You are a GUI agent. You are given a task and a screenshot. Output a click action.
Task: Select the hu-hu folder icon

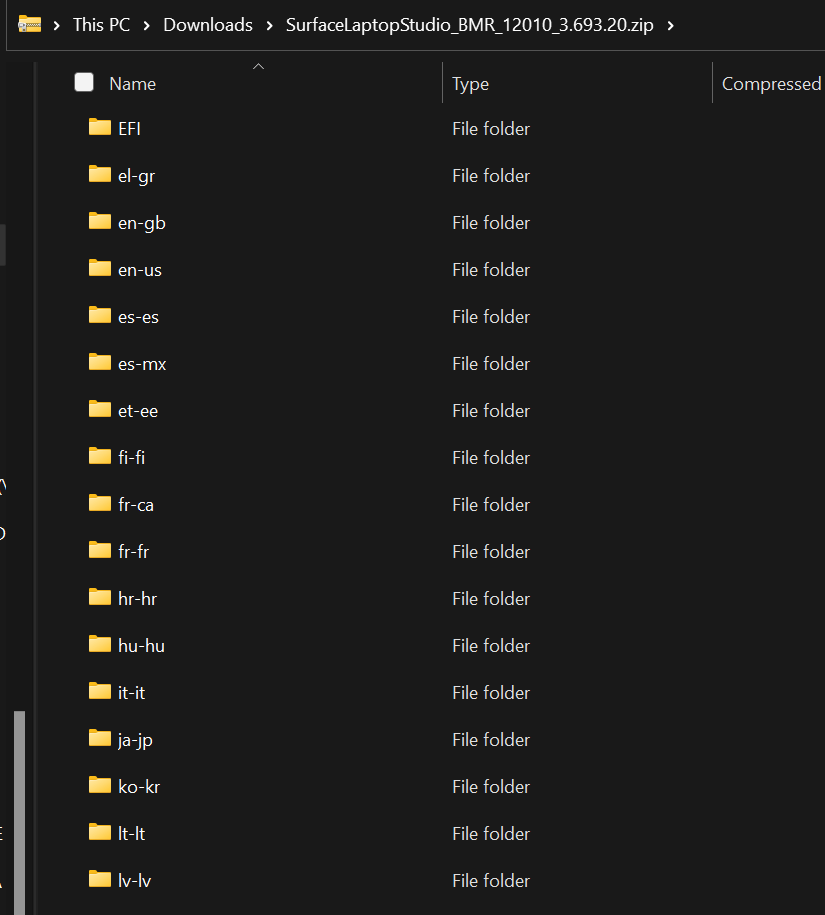coord(100,644)
